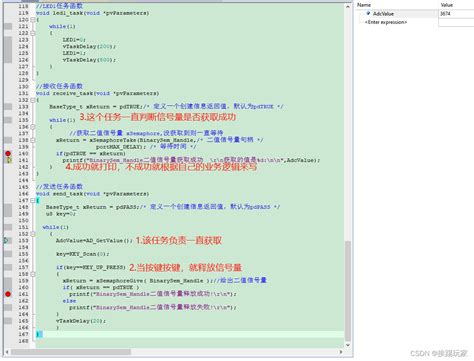Click the closing brace on line 167
474x361 pixels.
point(38,334)
